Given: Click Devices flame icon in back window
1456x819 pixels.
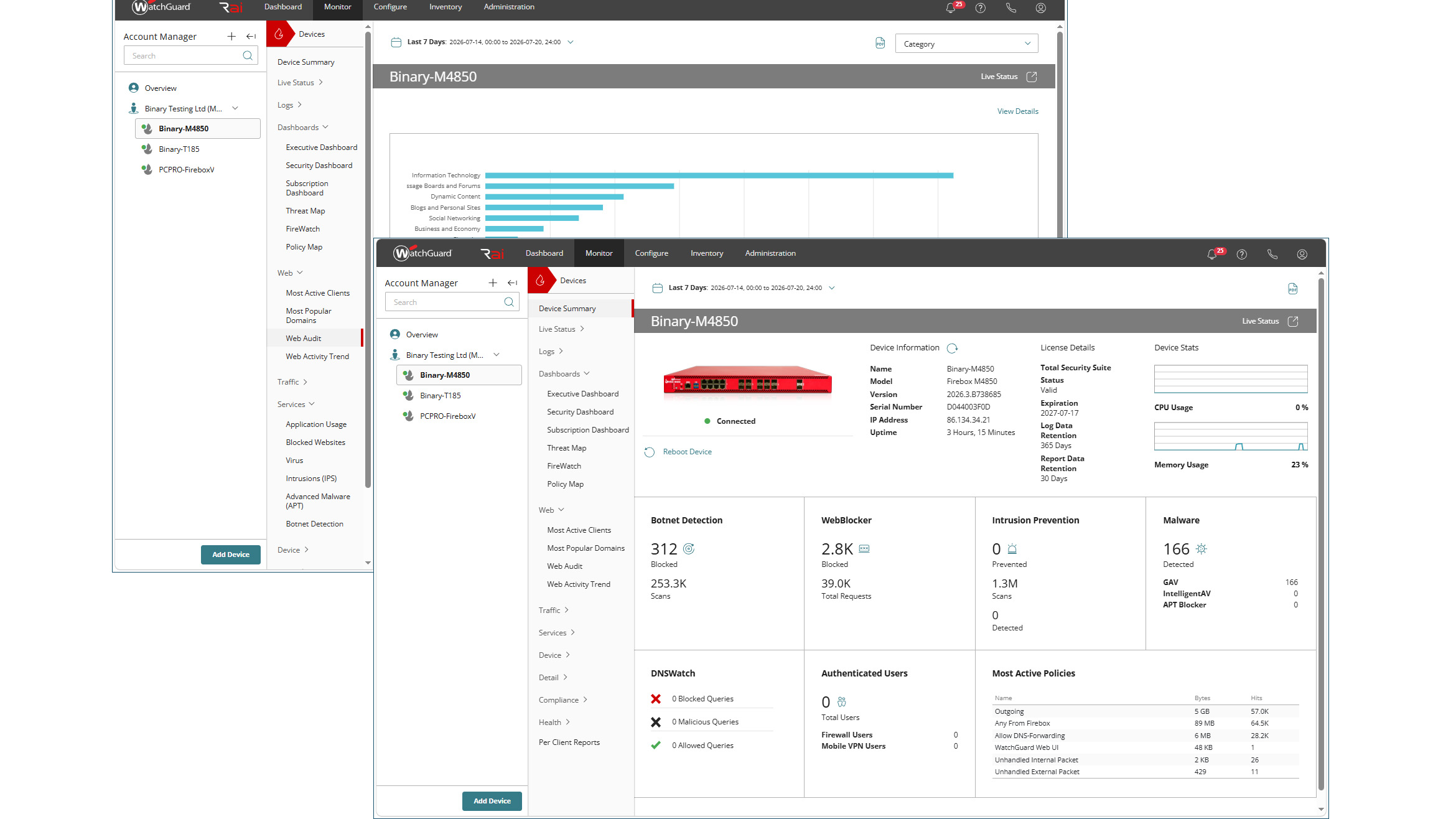Looking at the screenshot, I should coord(279,34).
